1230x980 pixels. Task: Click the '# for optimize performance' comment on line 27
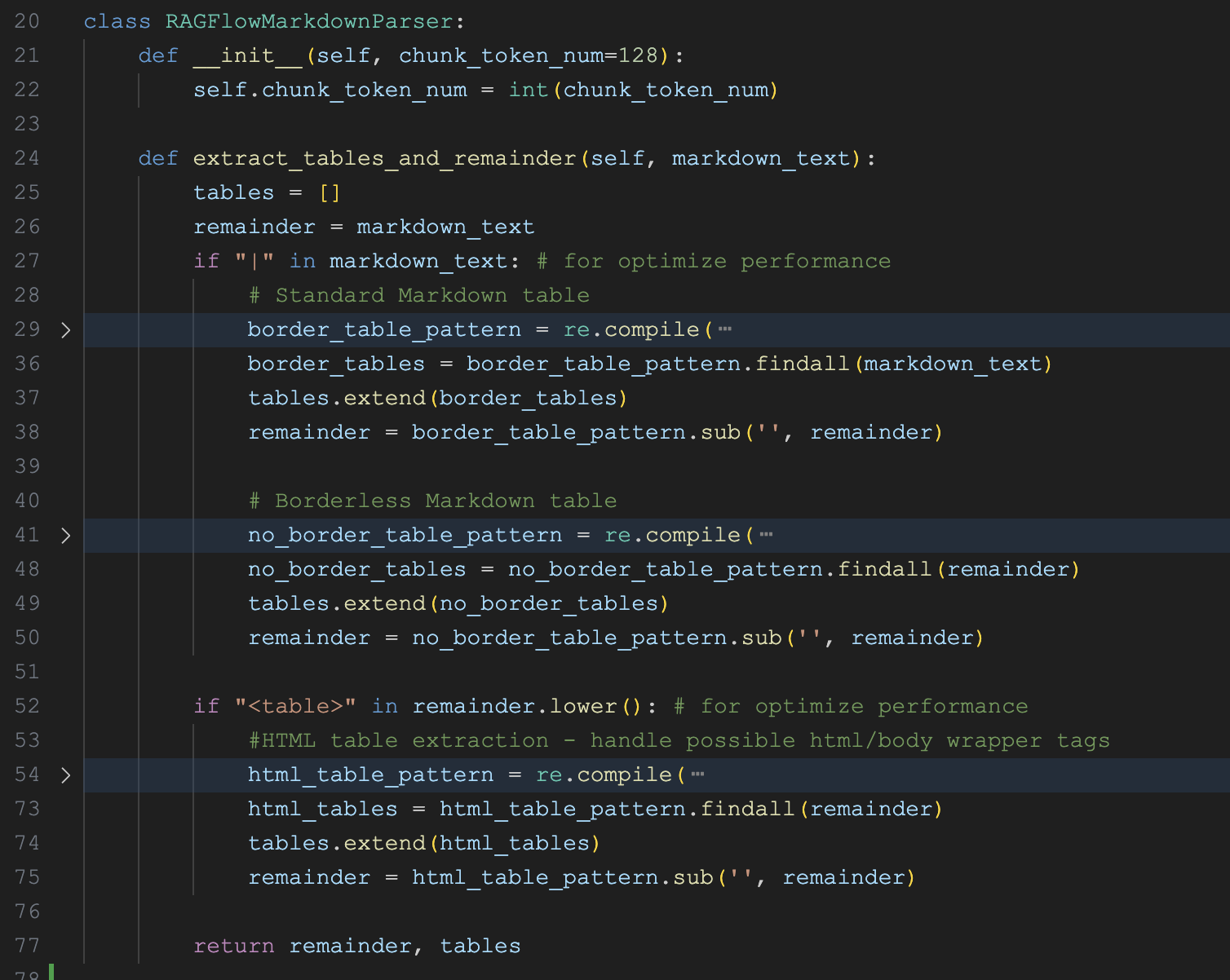714,261
